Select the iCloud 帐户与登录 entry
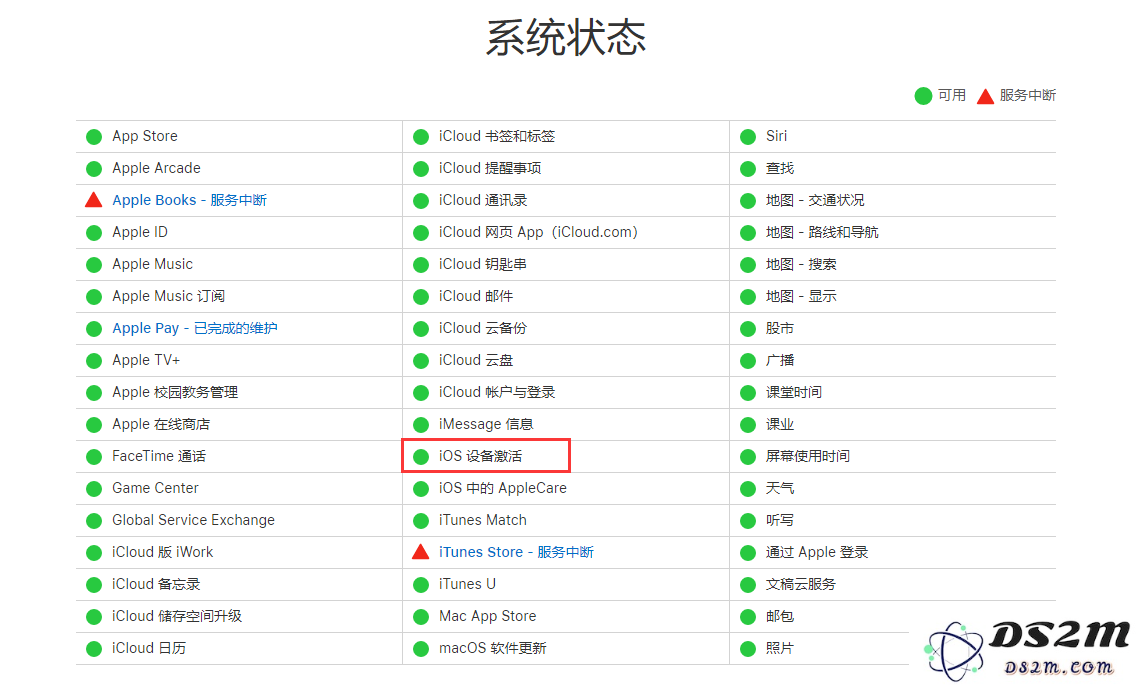Image resolution: width=1147 pixels, height=685 pixels. click(497, 392)
